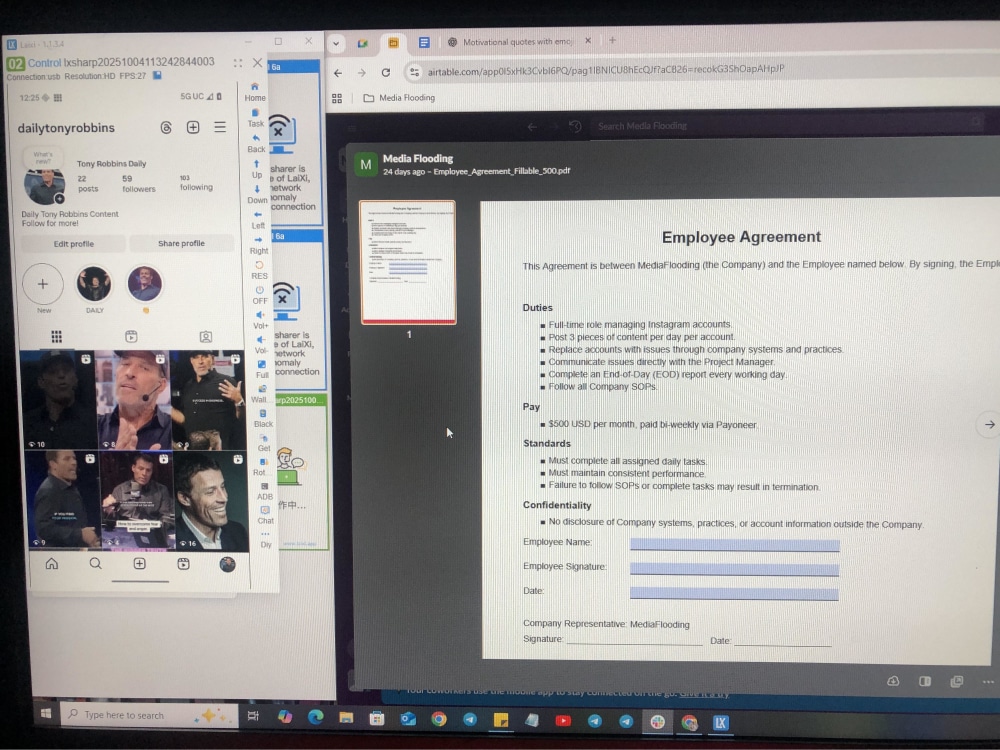Toggle the OFF power control in Laixi

[x=260, y=295]
